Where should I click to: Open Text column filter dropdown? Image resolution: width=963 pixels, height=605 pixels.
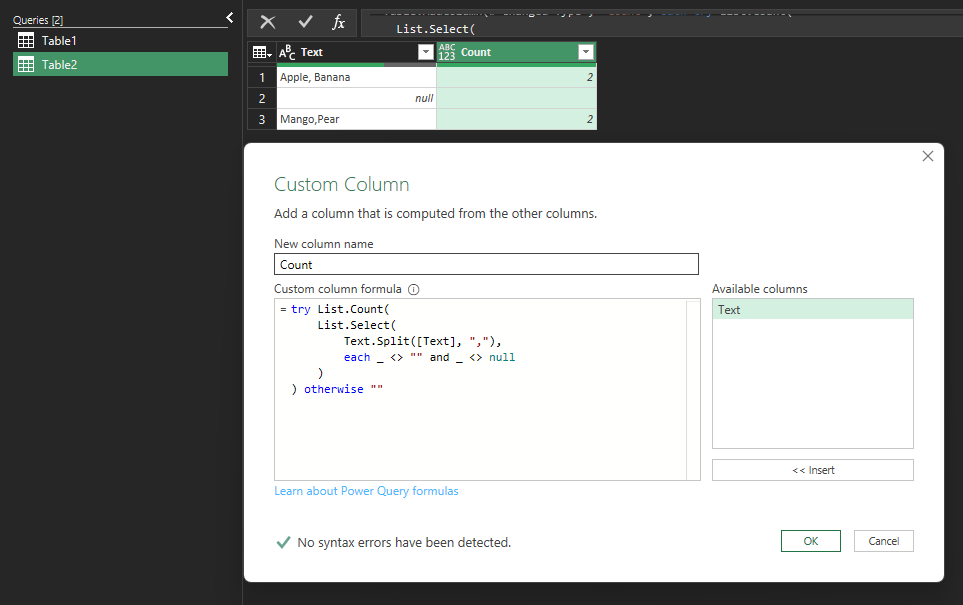click(x=426, y=52)
